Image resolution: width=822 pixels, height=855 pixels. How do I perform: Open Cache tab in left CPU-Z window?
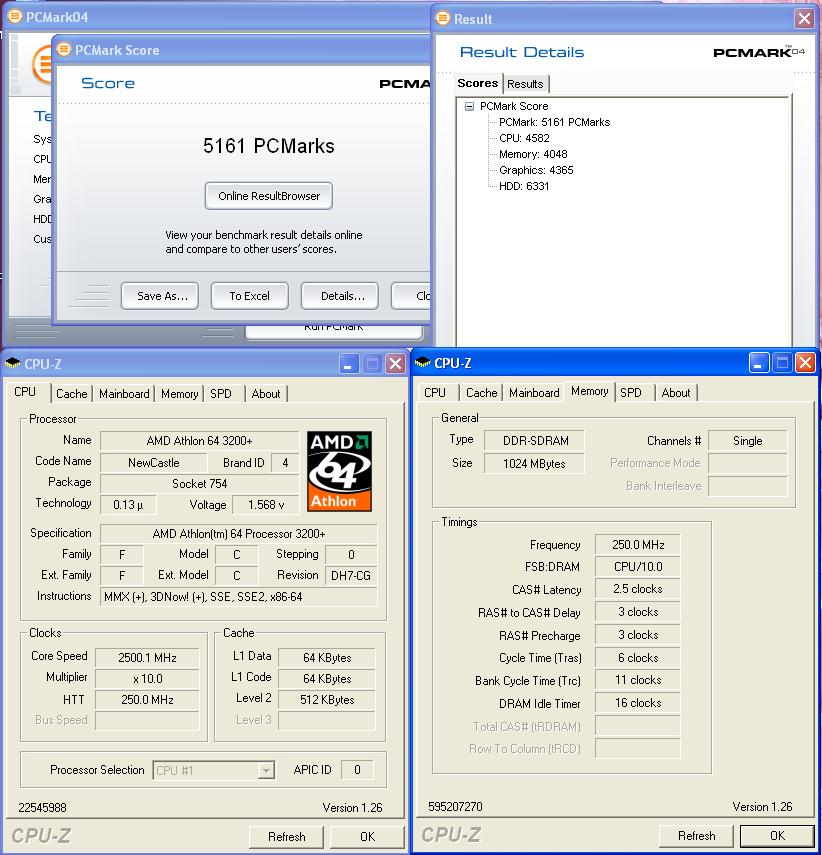[71, 394]
